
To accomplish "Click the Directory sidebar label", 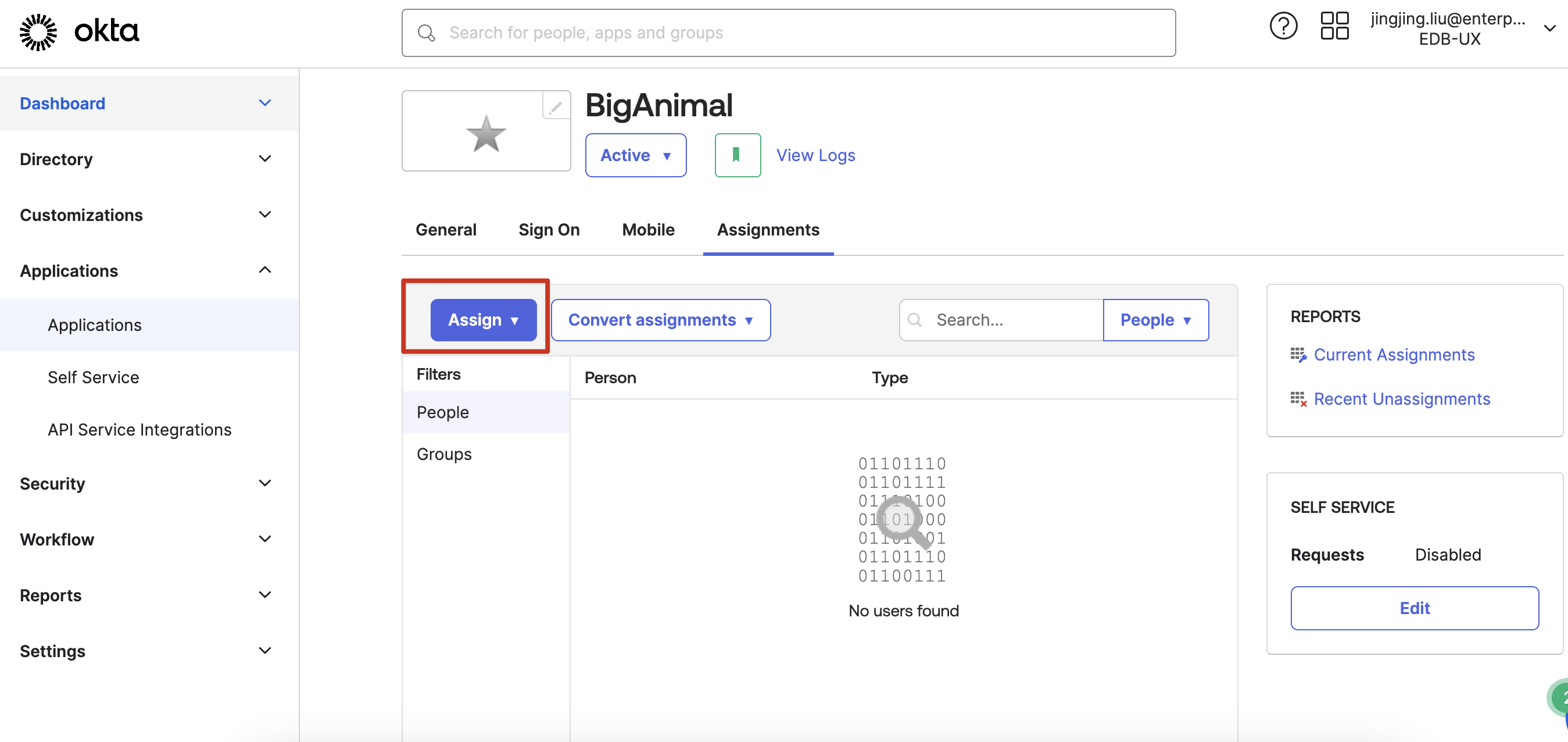I will [56, 159].
